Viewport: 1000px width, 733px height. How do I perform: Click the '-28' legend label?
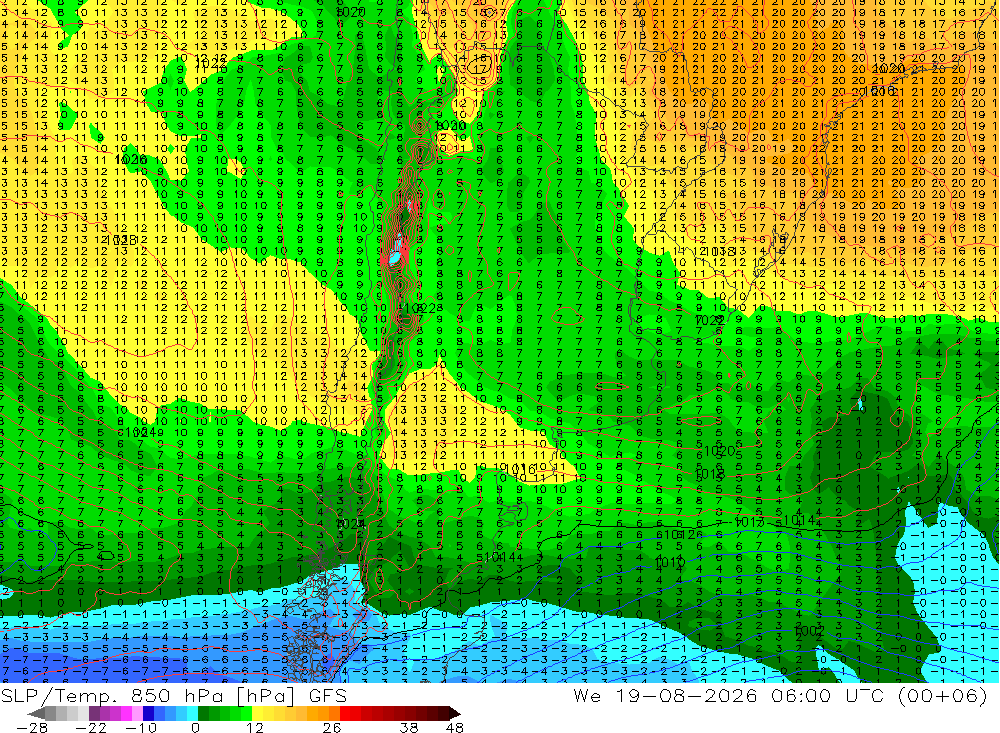click(32, 728)
